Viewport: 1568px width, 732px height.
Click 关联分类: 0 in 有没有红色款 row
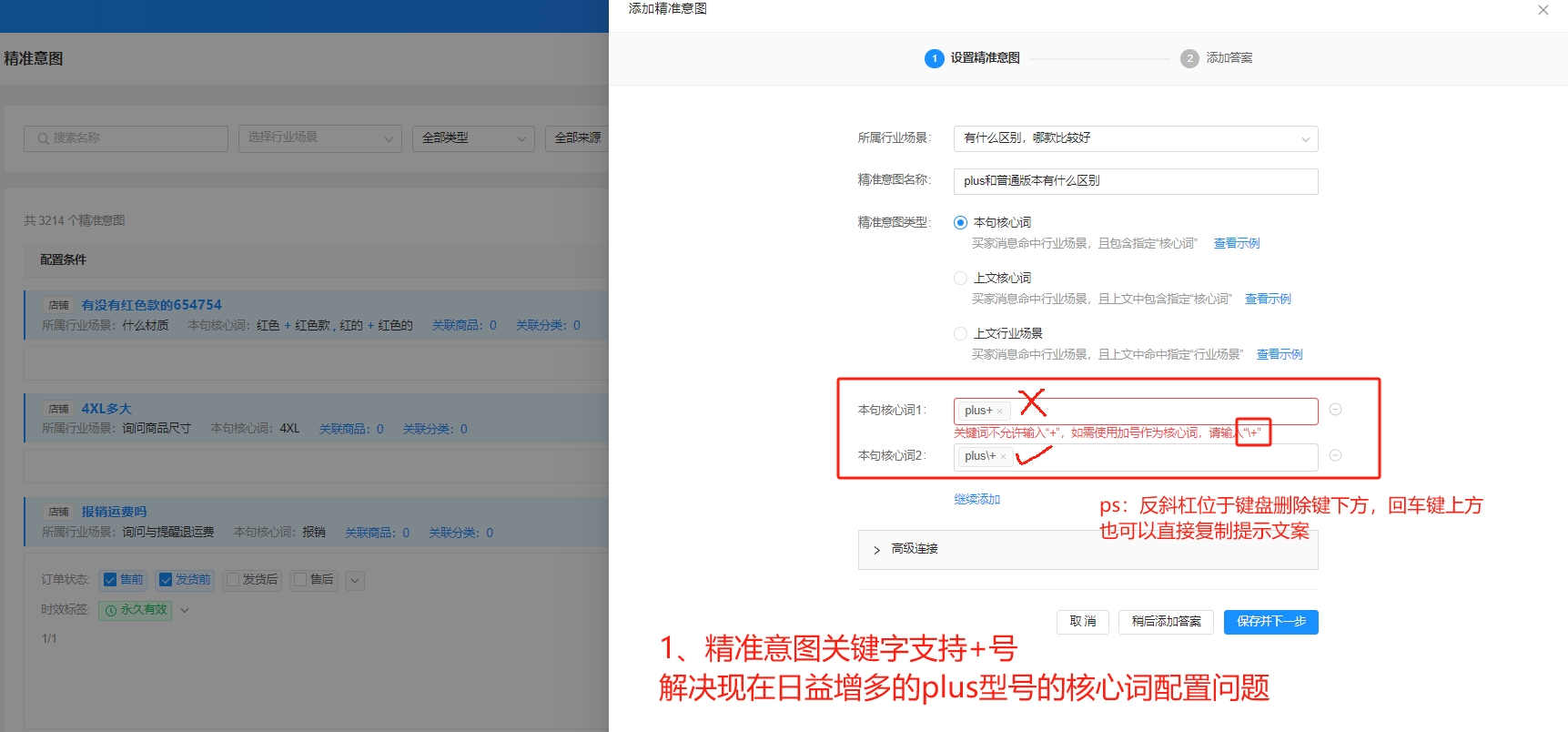[x=548, y=325]
